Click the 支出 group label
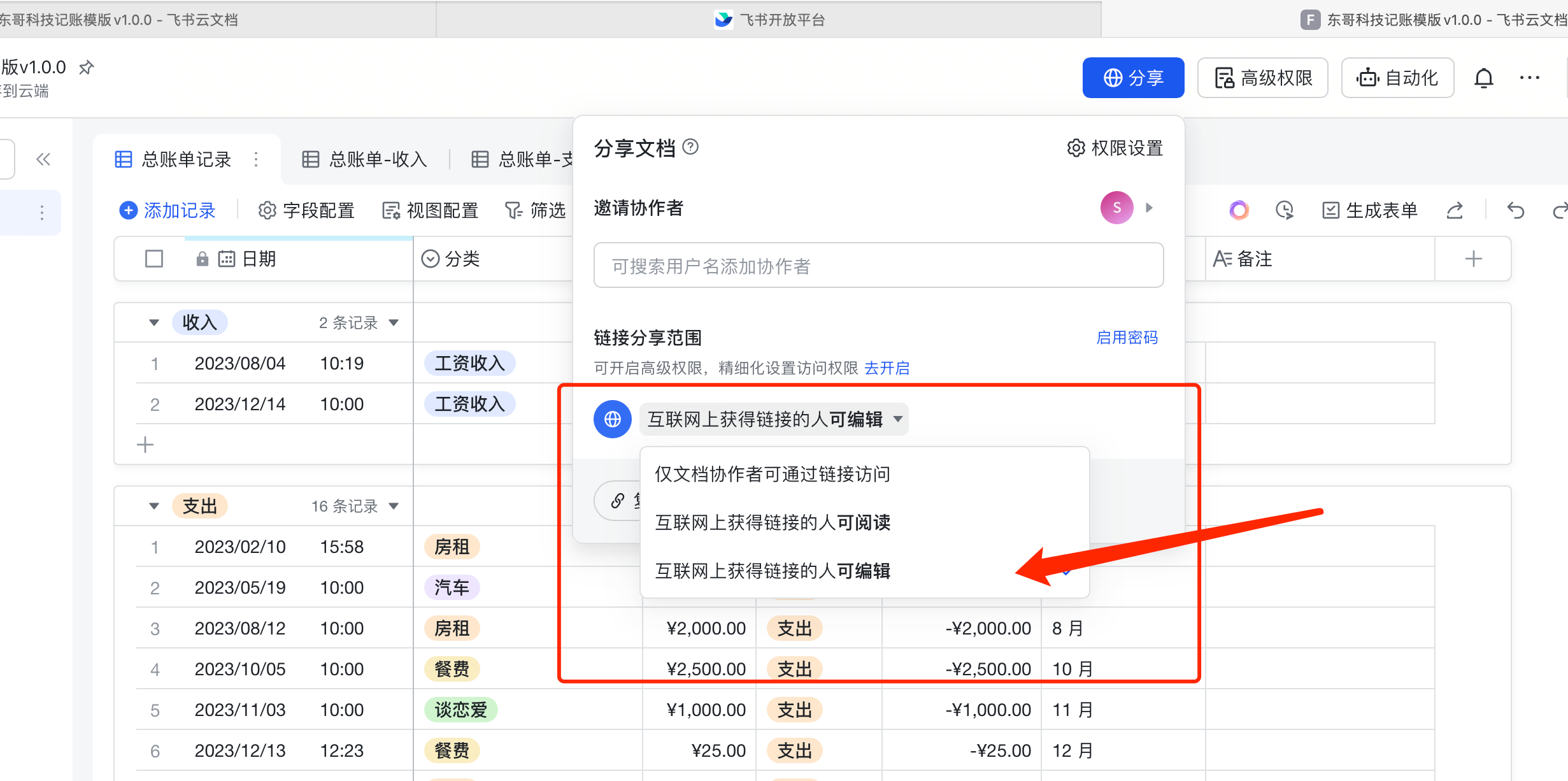 [200, 506]
